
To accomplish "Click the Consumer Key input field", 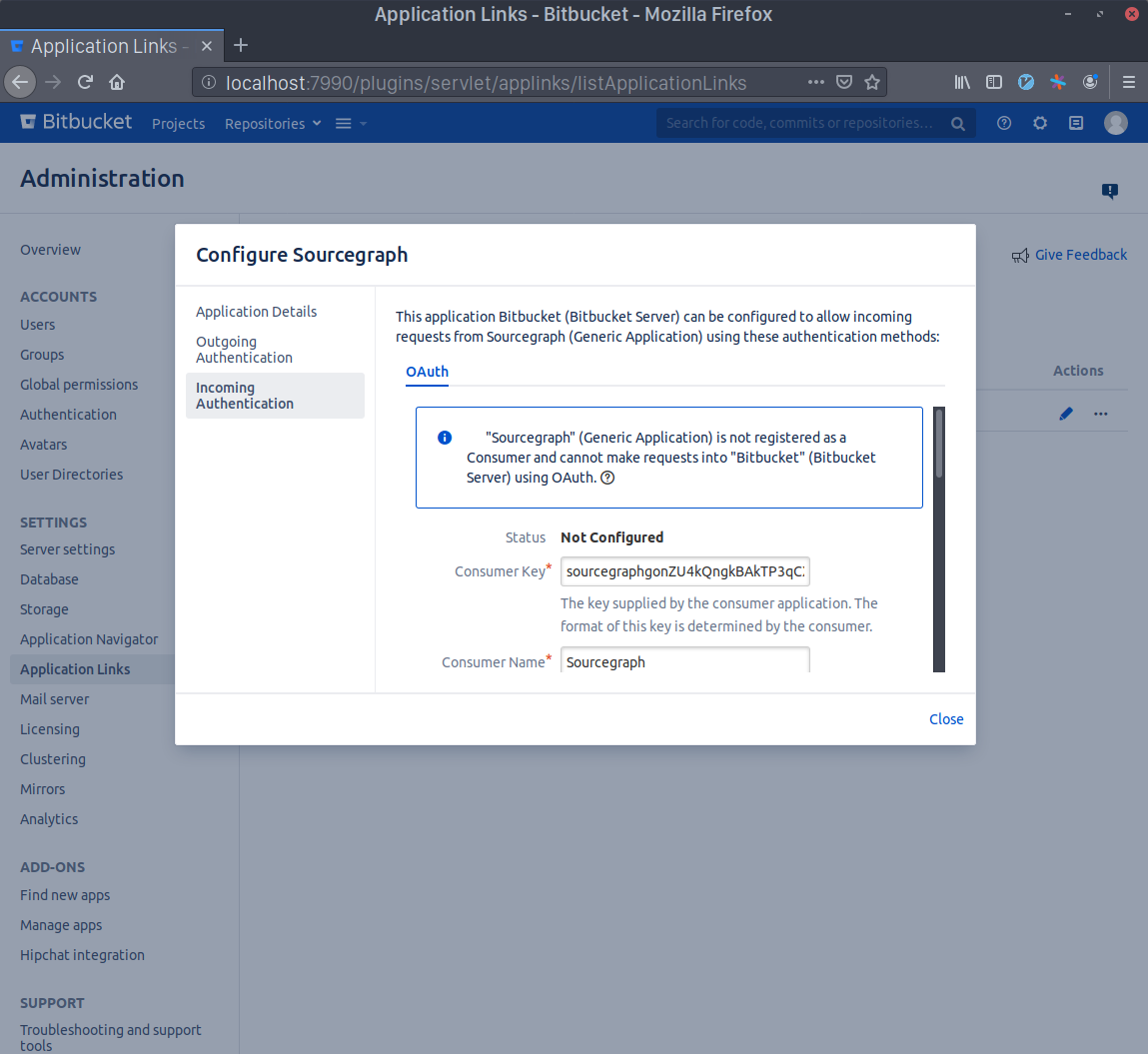I will [x=685, y=571].
